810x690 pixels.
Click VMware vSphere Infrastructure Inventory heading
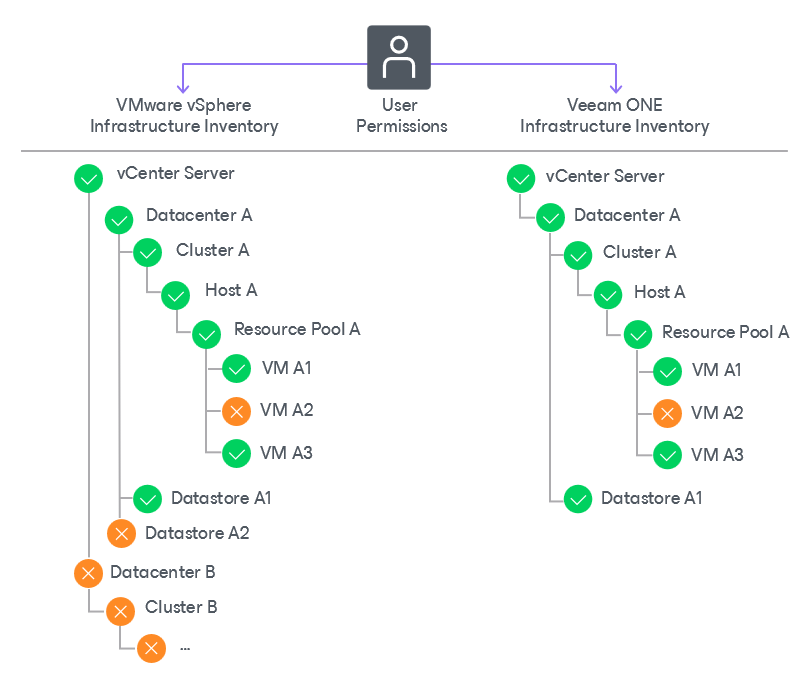click(x=184, y=116)
